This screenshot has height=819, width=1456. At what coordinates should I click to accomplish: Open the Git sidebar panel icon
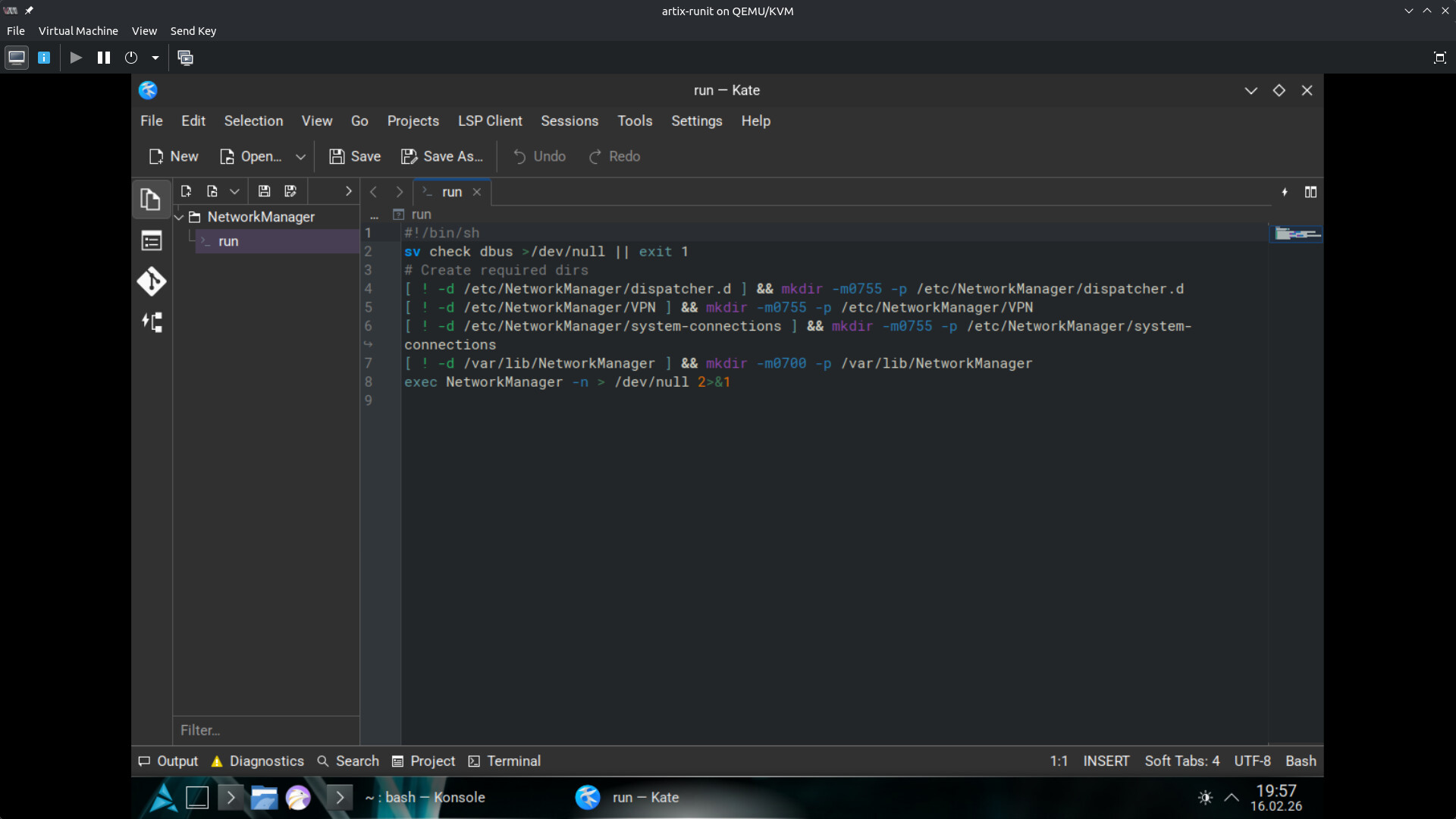(151, 281)
